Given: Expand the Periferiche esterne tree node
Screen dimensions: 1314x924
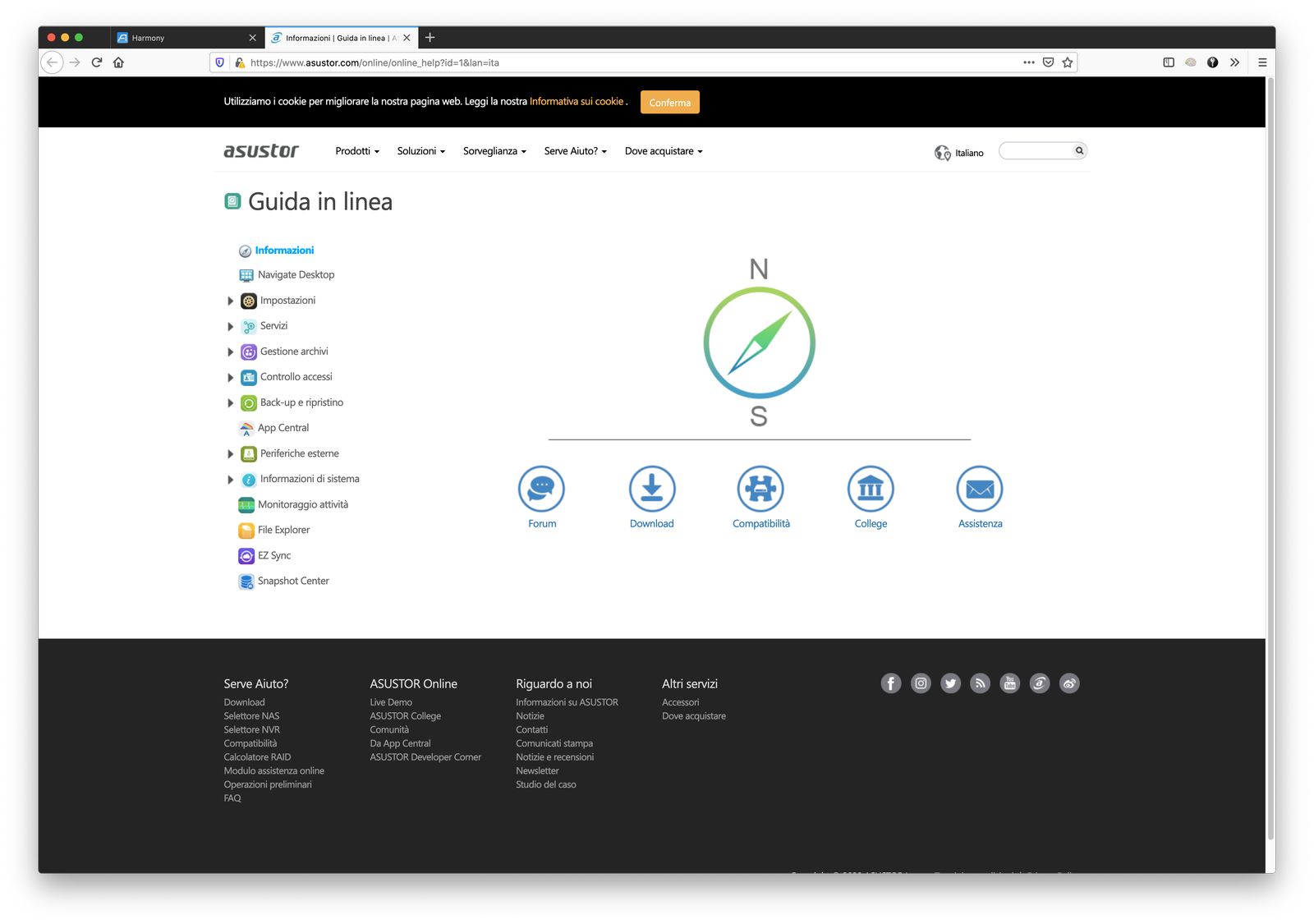Looking at the screenshot, I should (231, 454).
